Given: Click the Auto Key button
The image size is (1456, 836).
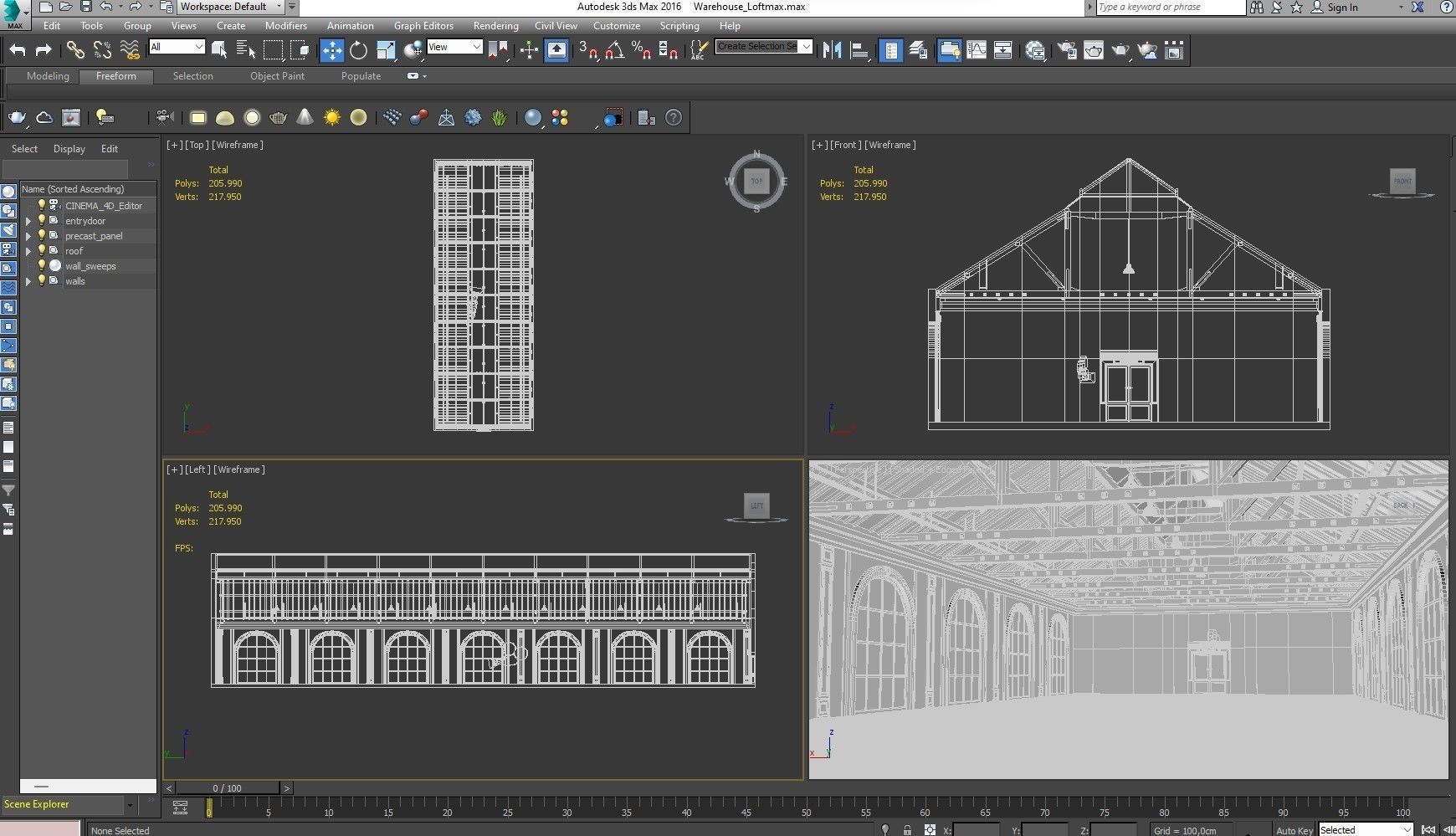Looking at the screenshot, I should pyautogui.click(x=1294, y=830).
